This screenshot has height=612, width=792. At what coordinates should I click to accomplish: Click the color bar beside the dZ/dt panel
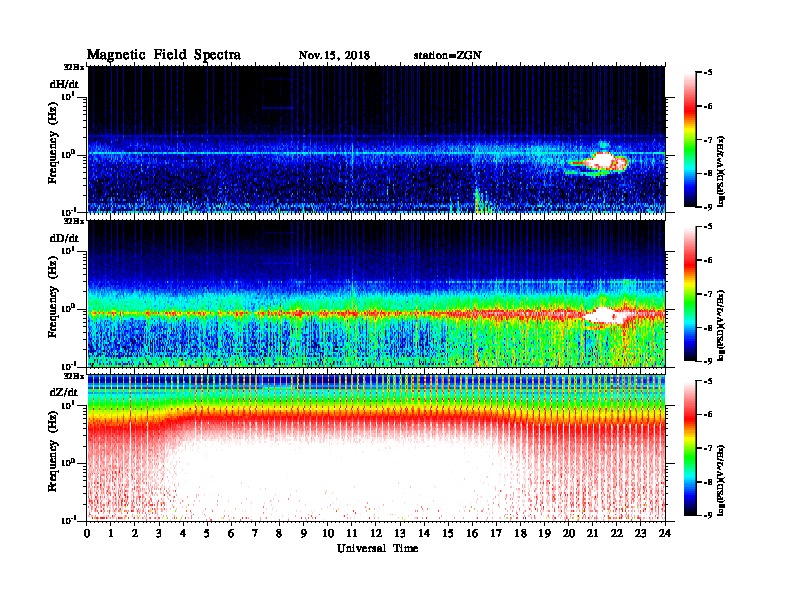(689, 448)
